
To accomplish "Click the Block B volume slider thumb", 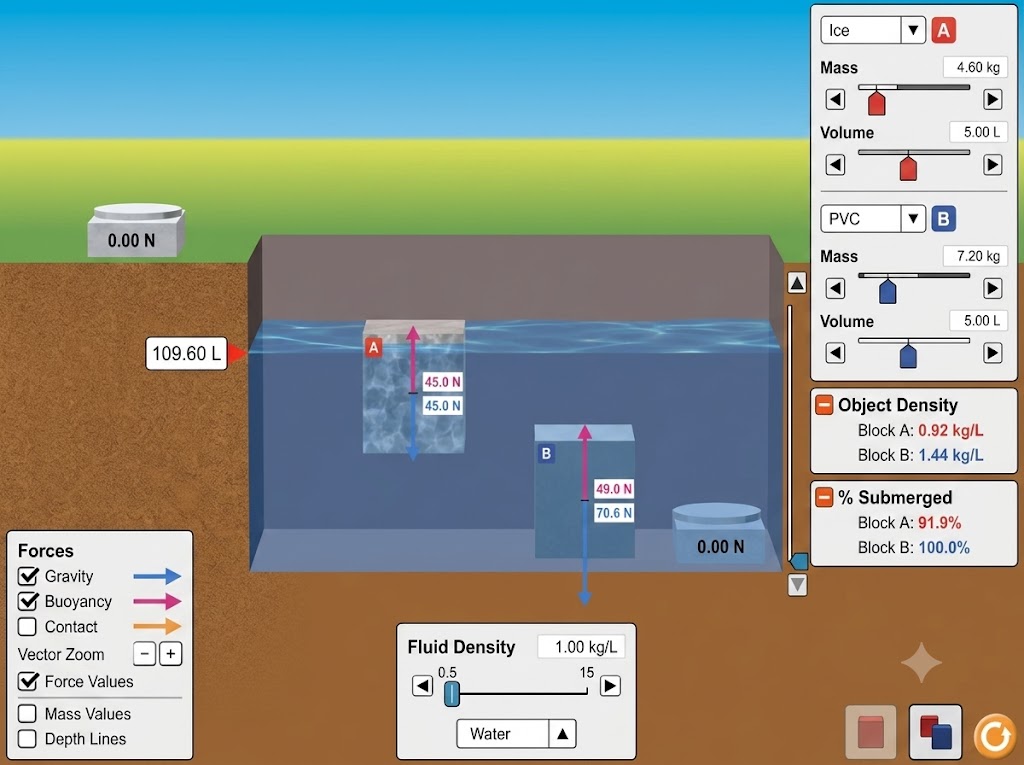I will coord(908,356).
